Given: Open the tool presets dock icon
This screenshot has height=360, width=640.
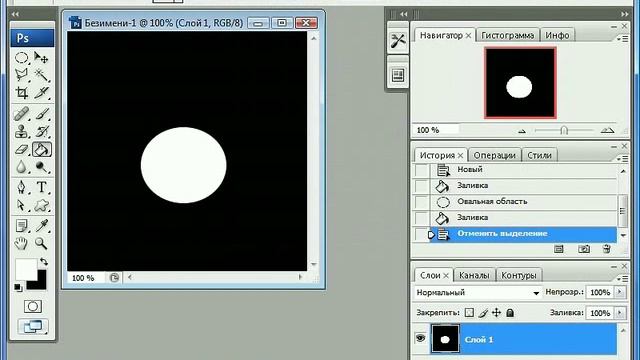Looking at the screenshot, I should point(398,41).
